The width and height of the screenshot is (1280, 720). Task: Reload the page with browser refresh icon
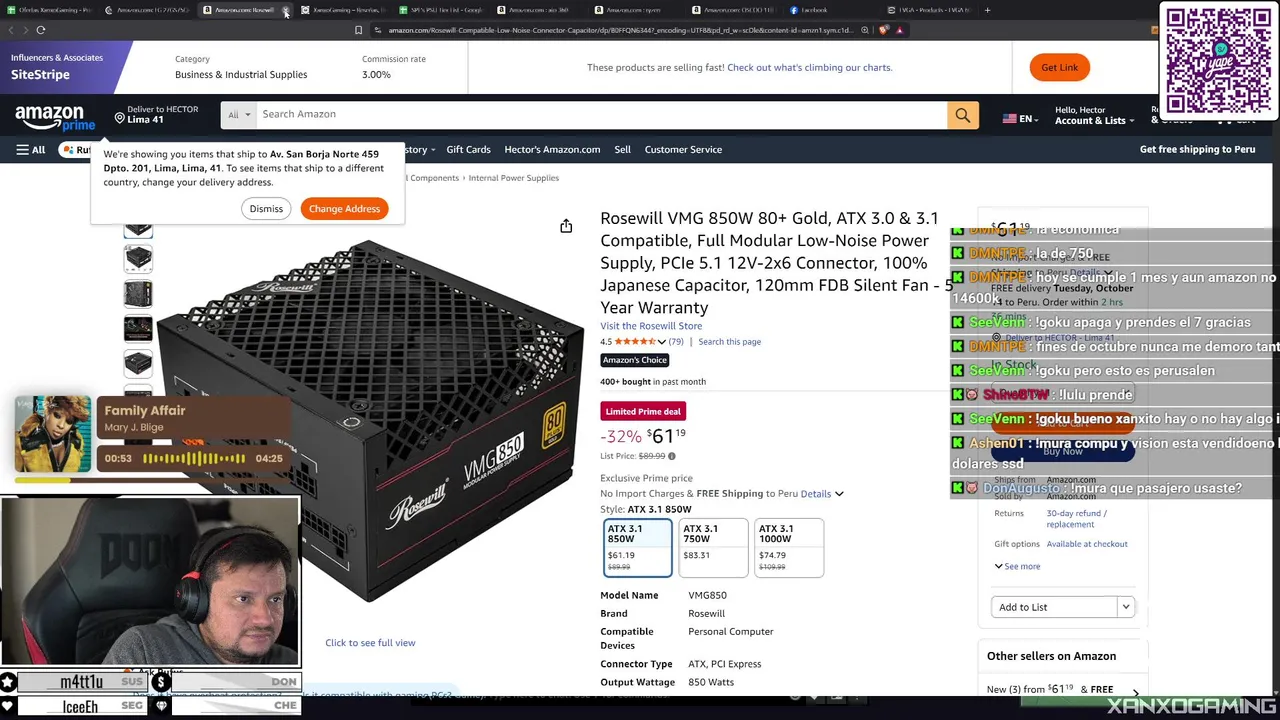coord(40,30)
